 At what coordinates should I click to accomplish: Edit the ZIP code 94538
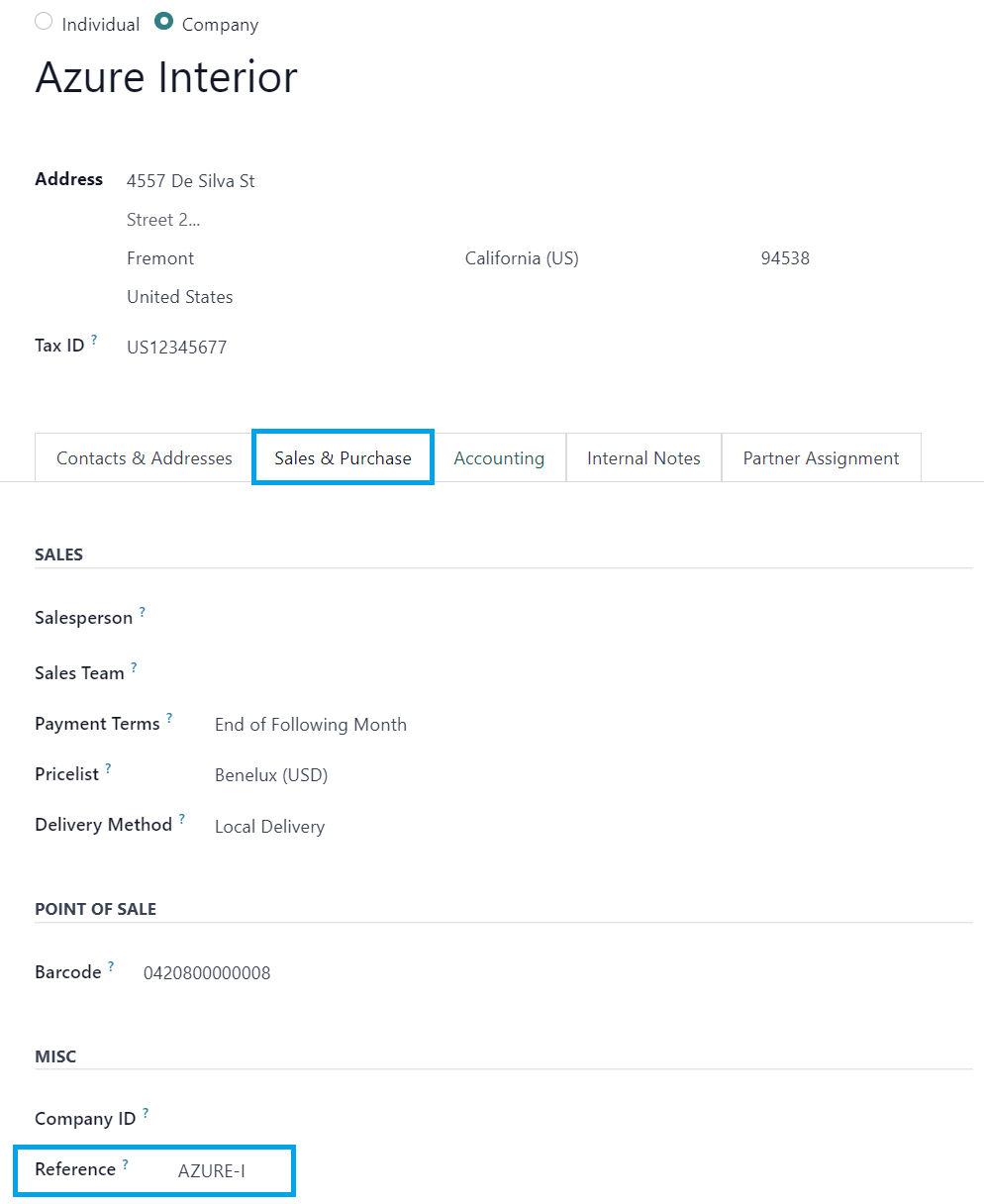coord(785,258)
